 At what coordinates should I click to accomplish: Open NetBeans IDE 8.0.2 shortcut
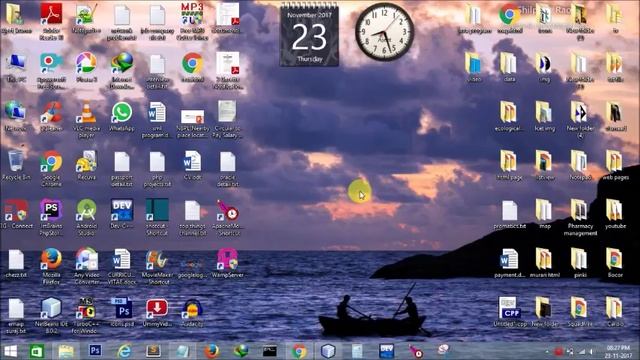point(51,315)
